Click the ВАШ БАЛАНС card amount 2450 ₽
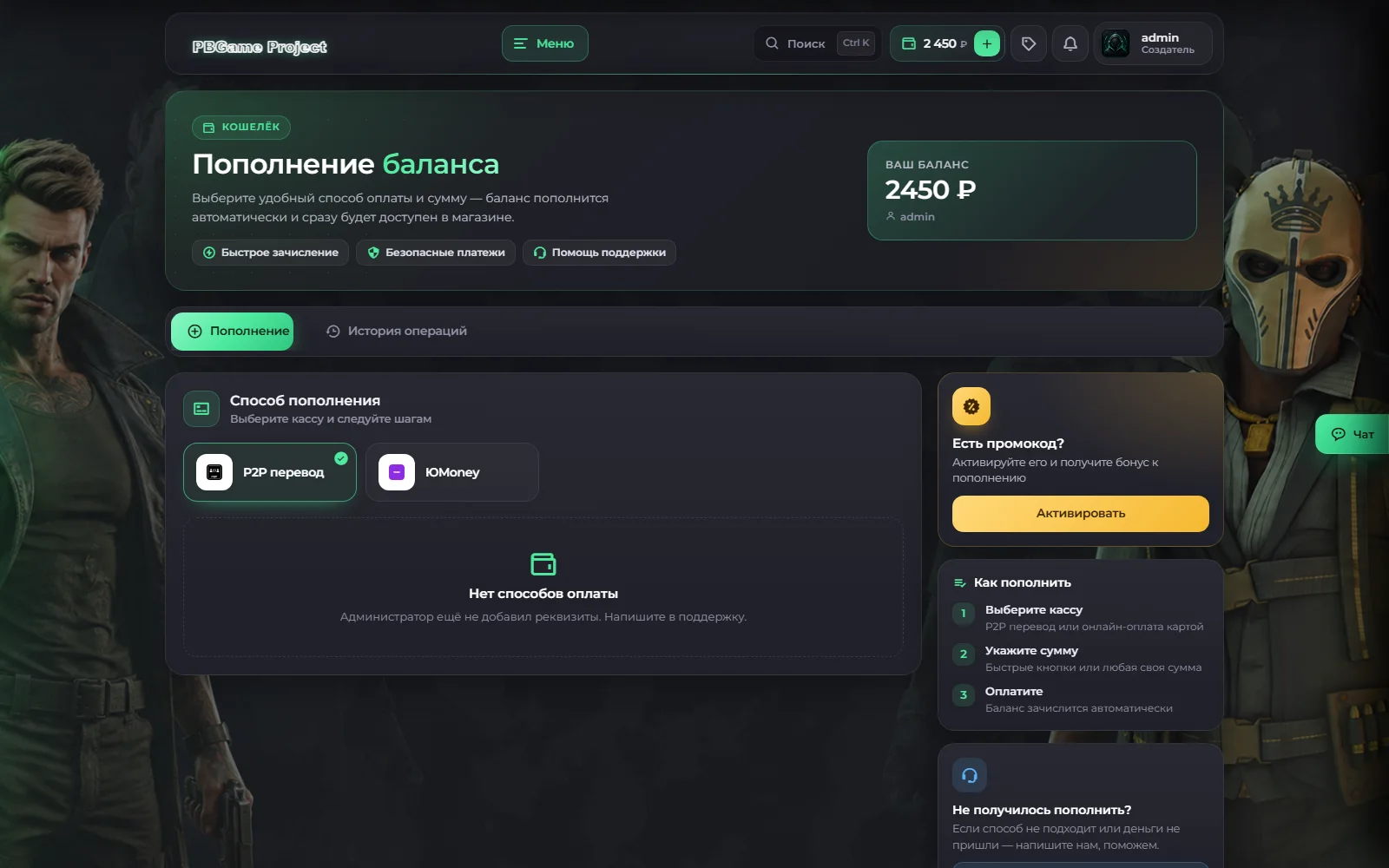The height and width of the screenshot is (868, 1389). [931, 189]
